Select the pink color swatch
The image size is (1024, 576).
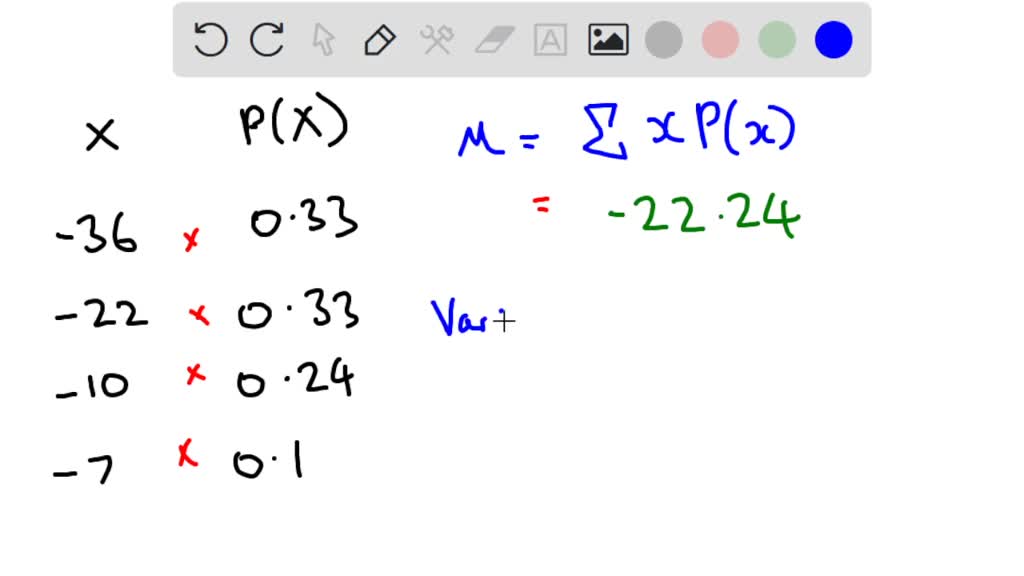click(x=721, y=39)
